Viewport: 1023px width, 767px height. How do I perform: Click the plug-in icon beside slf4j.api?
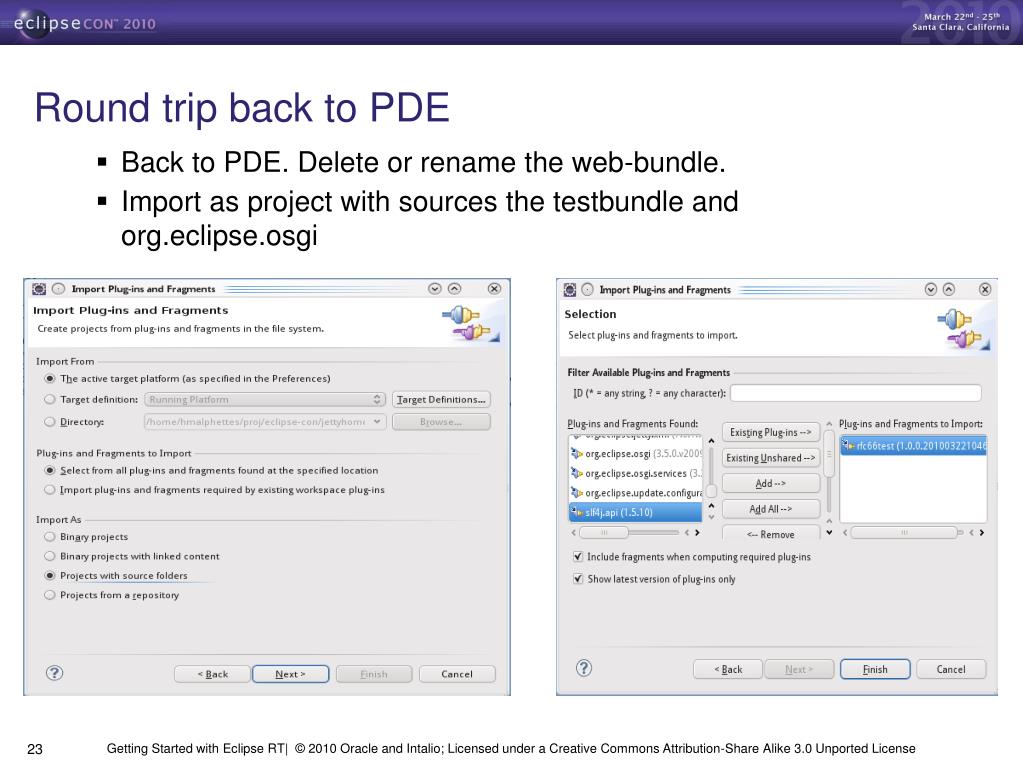tap(577, 512)
